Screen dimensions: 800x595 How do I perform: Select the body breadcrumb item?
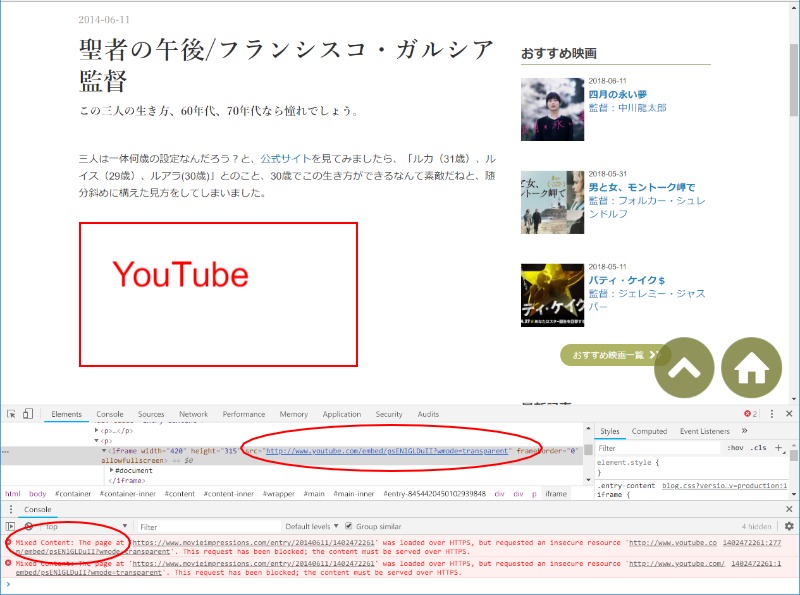[37, 493]
